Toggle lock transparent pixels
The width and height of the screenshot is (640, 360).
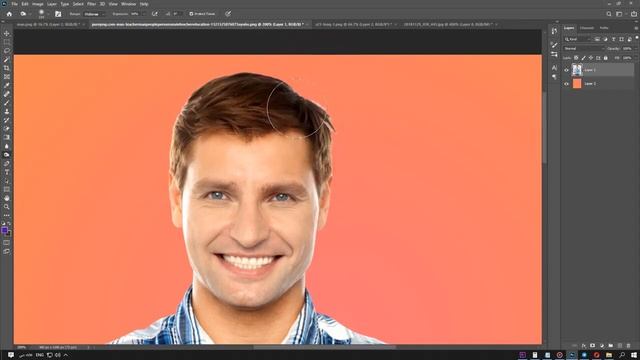tap(576, 58)
